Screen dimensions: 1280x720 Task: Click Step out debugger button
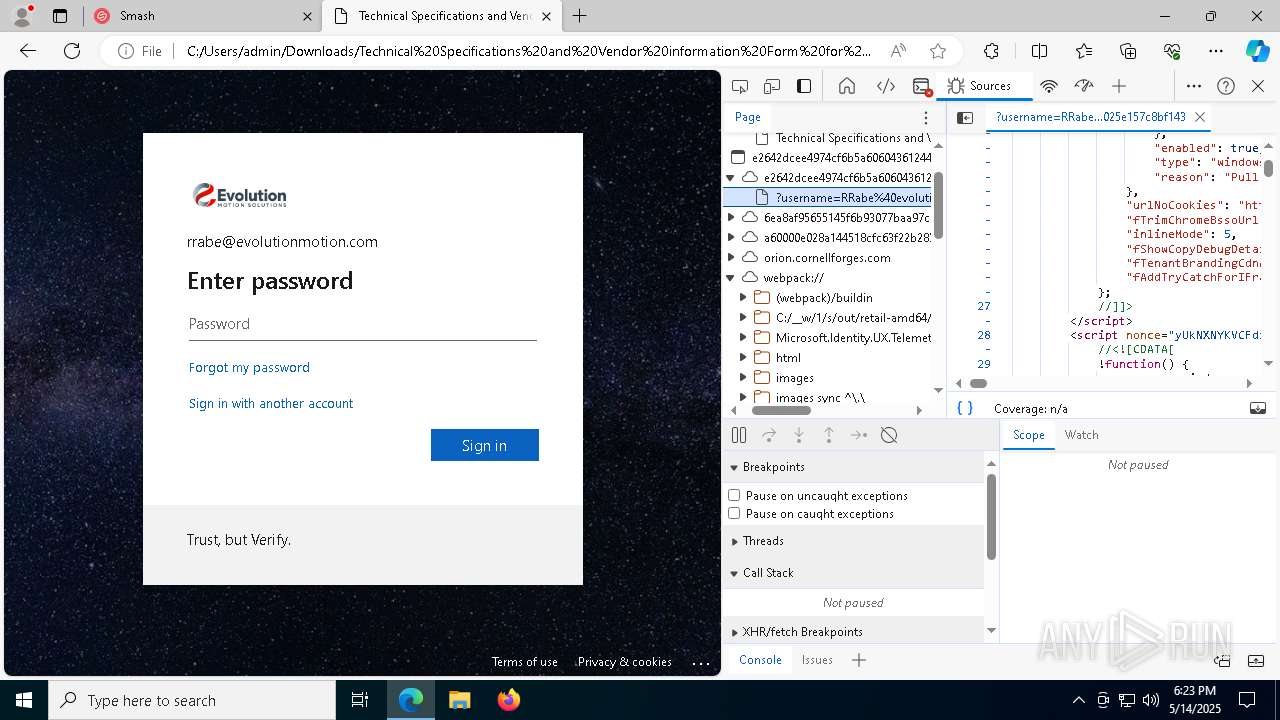tap(829, 435)
